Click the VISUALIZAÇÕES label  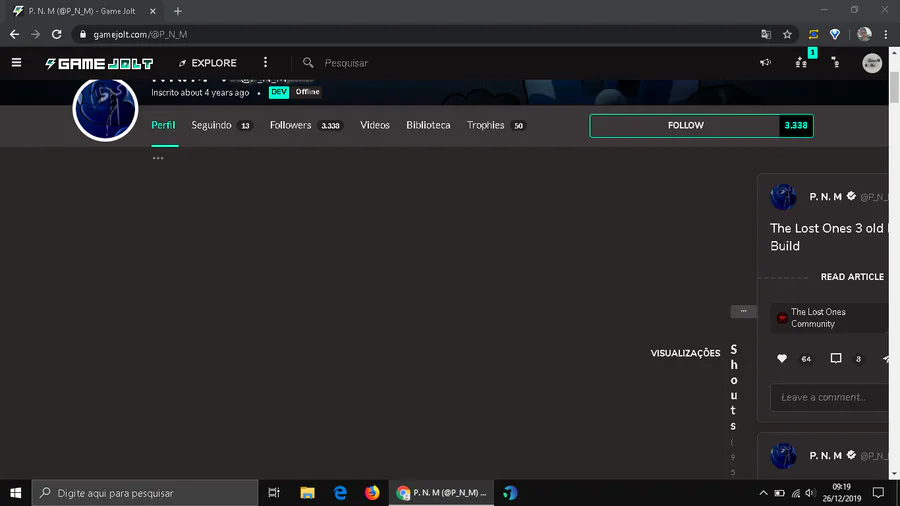tap(685, 353)
